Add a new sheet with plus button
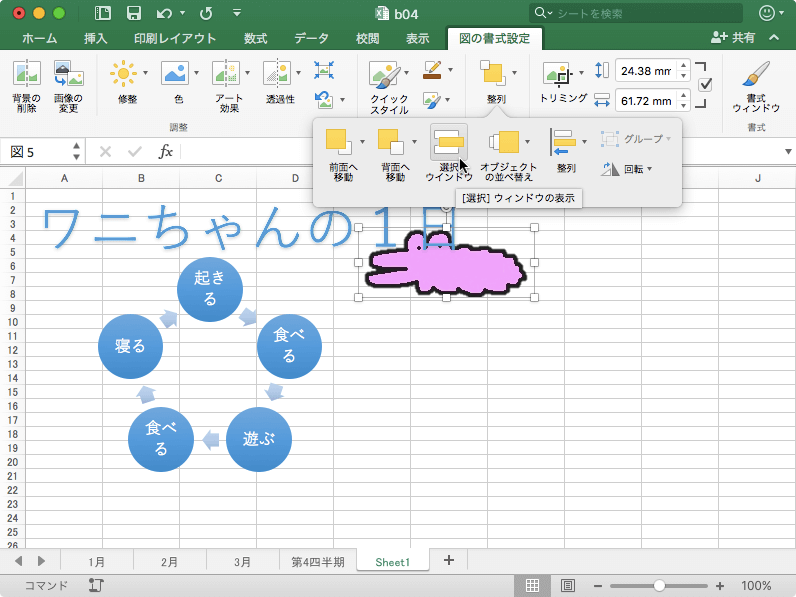Screen dimensions: 796x597 point(449,560)
